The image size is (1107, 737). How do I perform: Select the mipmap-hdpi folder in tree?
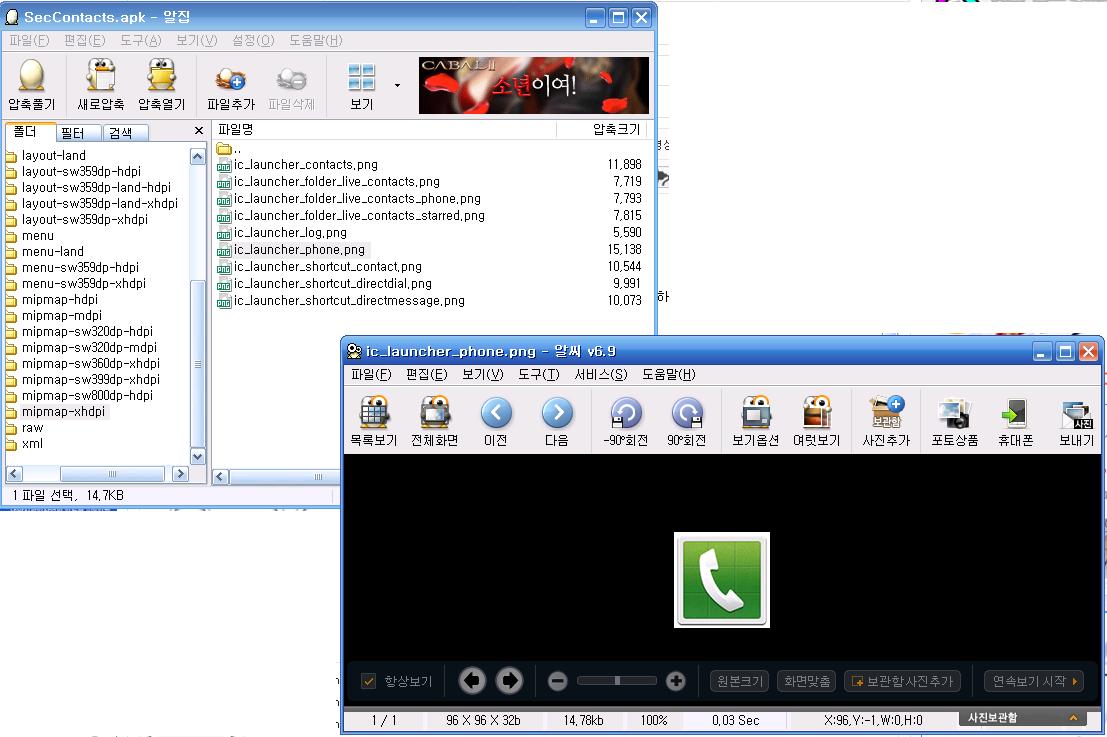[x=59, y=299]
